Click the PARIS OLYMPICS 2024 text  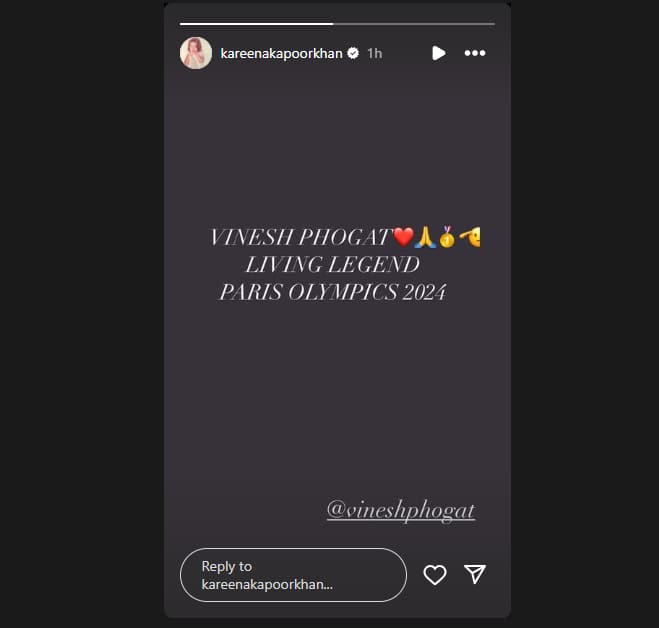[332, 292]
